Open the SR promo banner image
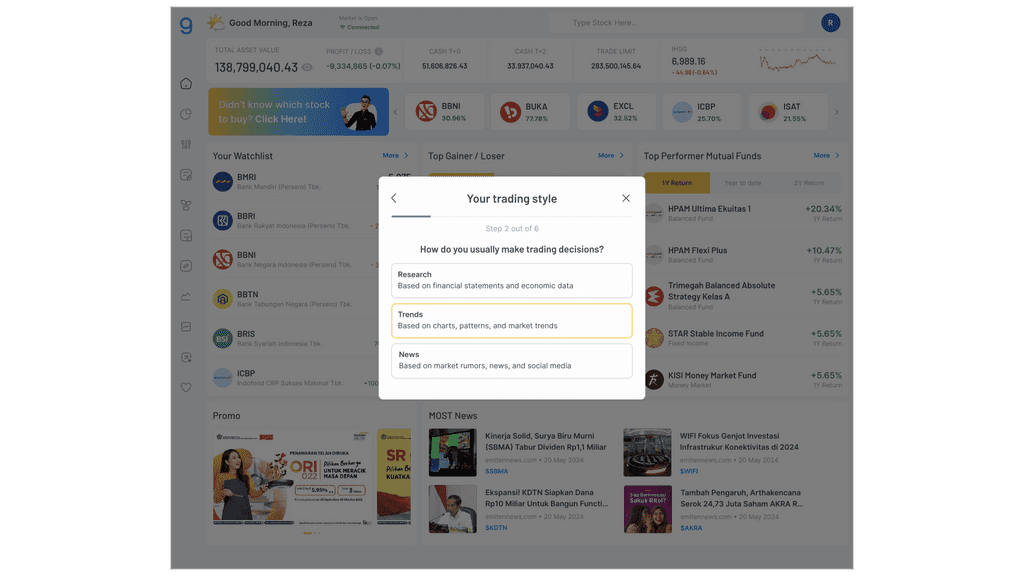This screenshot has height=576, width=1024. click(394, 477)
